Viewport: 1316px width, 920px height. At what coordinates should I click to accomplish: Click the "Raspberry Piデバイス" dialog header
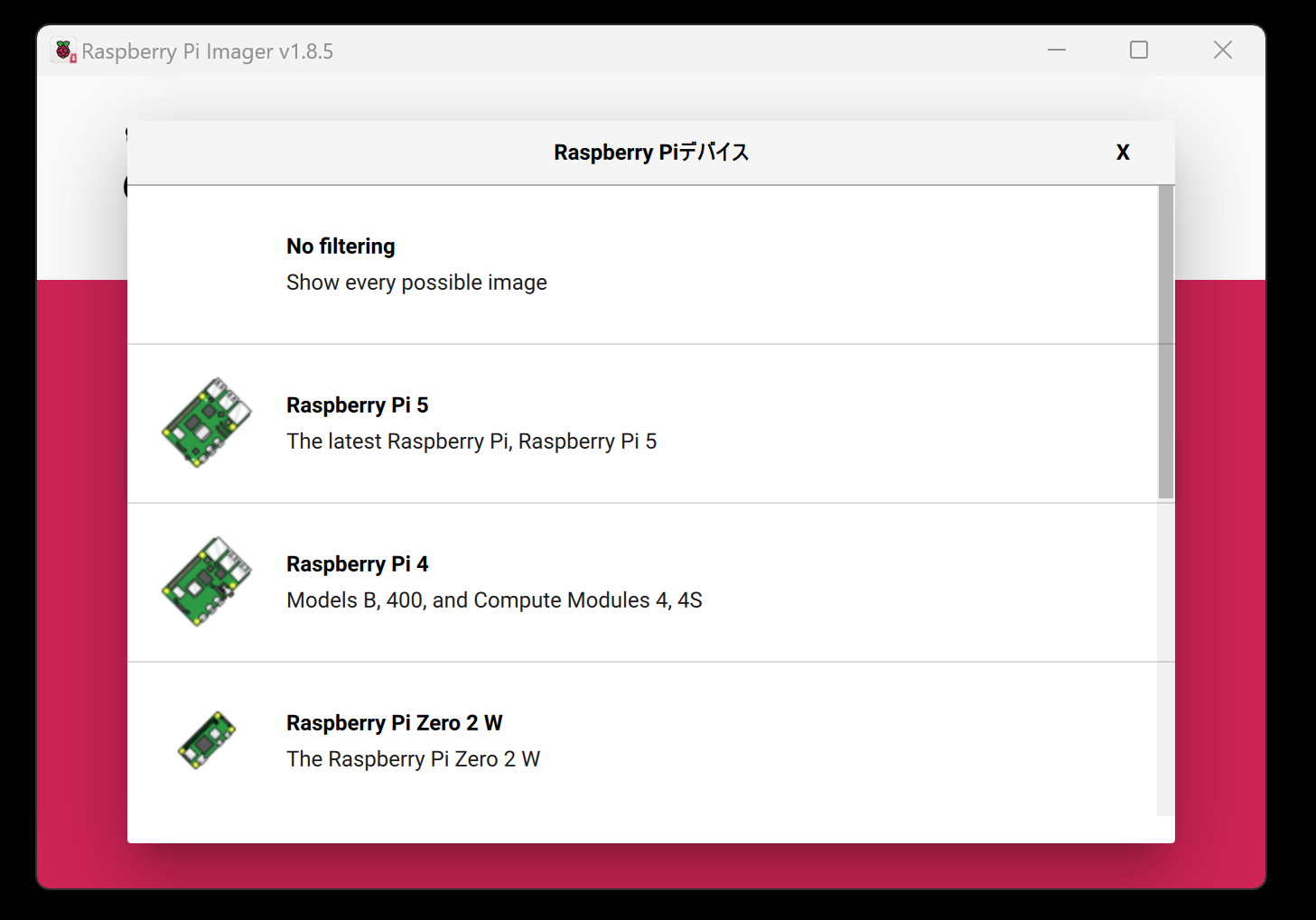pyautogui.click(x=650, y=153)
